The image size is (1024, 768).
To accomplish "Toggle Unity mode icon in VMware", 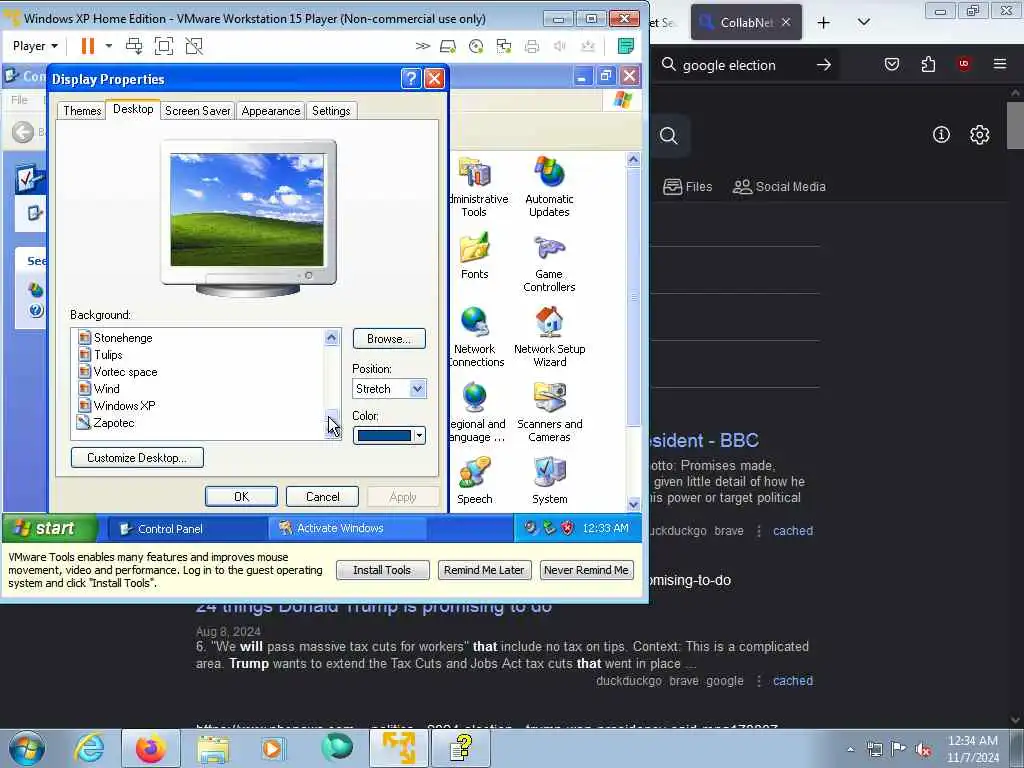I will tap(194, 46).
